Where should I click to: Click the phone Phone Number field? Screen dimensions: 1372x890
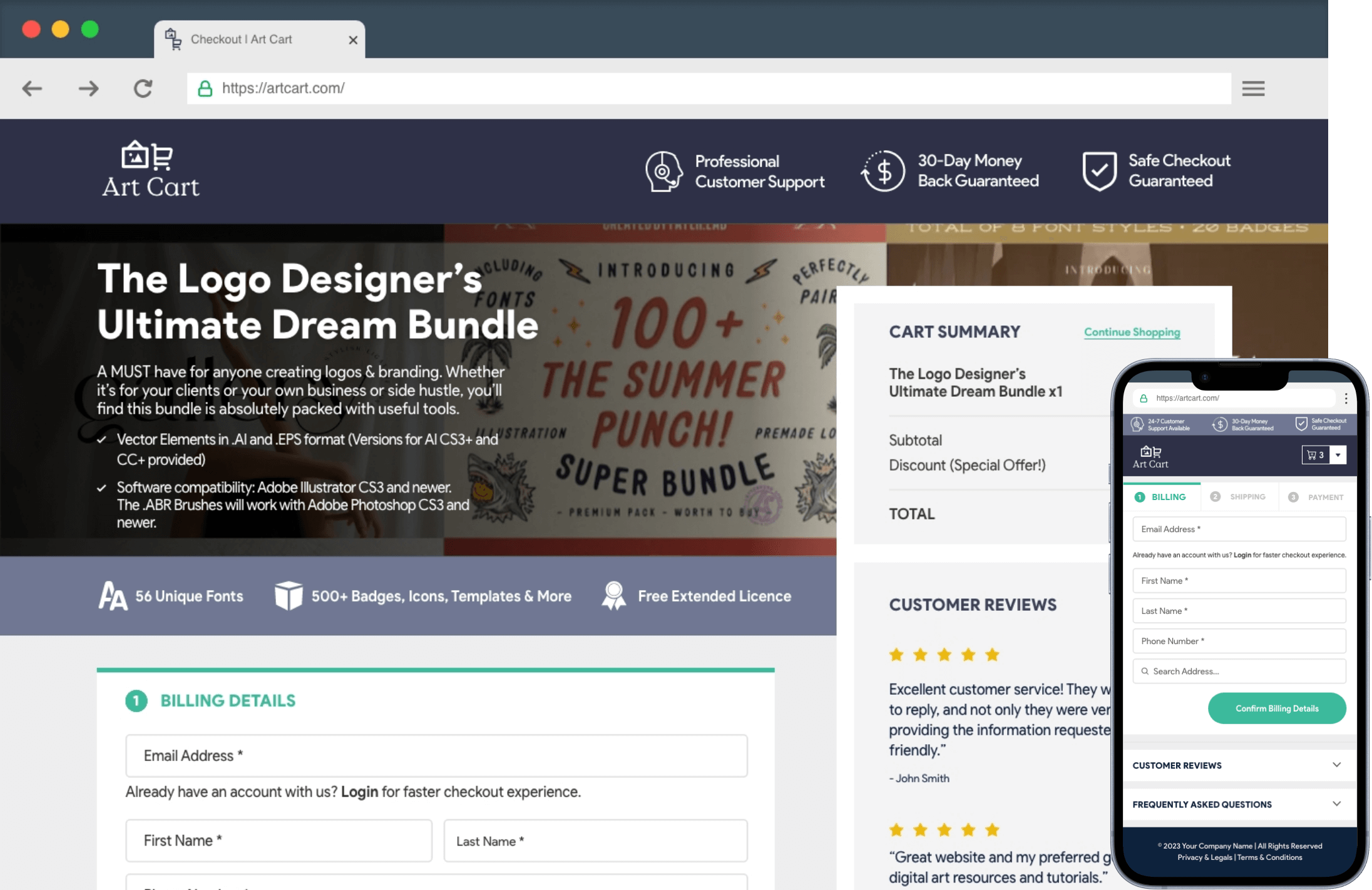click(1239, 641)
